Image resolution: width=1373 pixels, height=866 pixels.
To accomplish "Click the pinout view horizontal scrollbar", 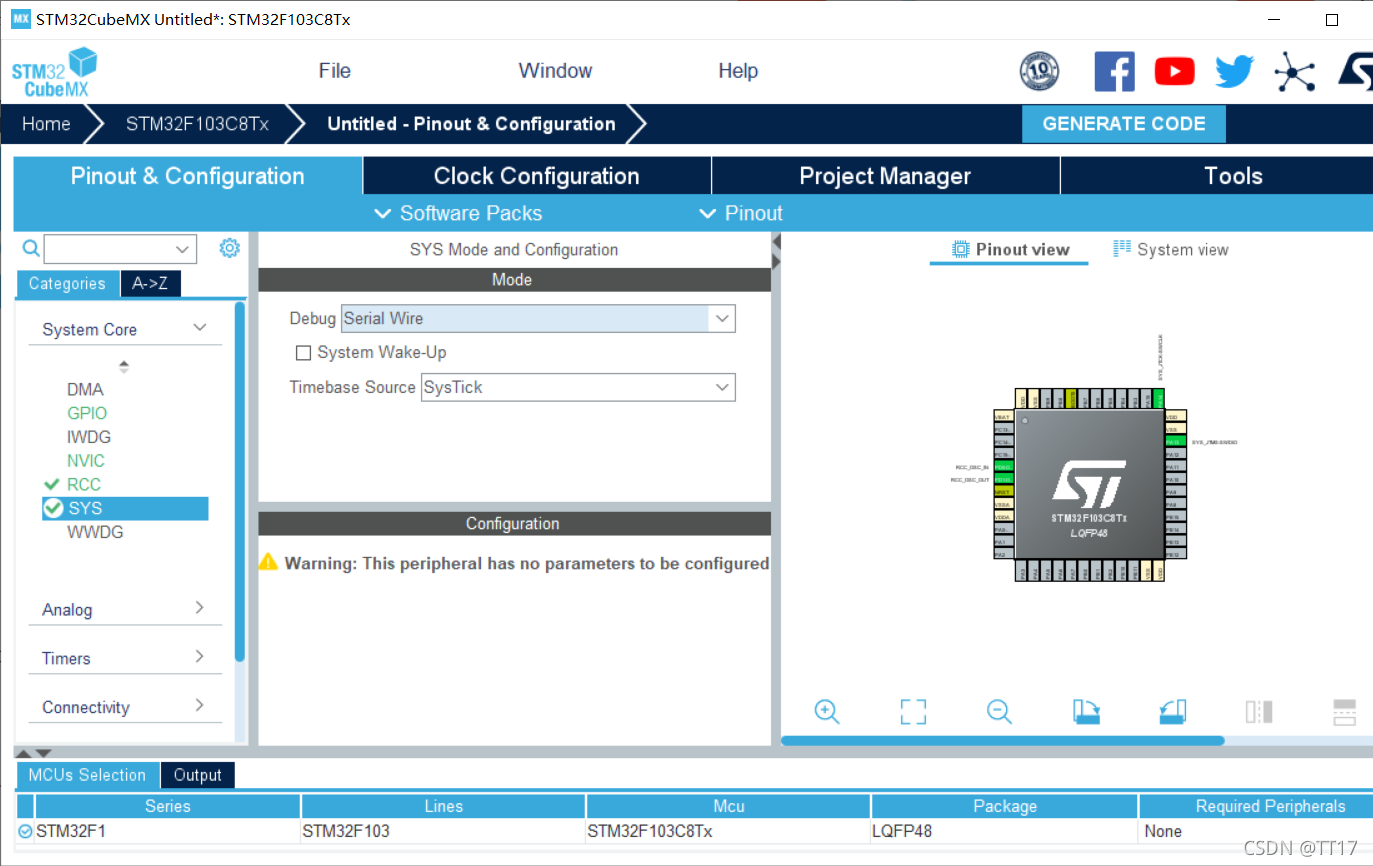I will (1002, 741).
